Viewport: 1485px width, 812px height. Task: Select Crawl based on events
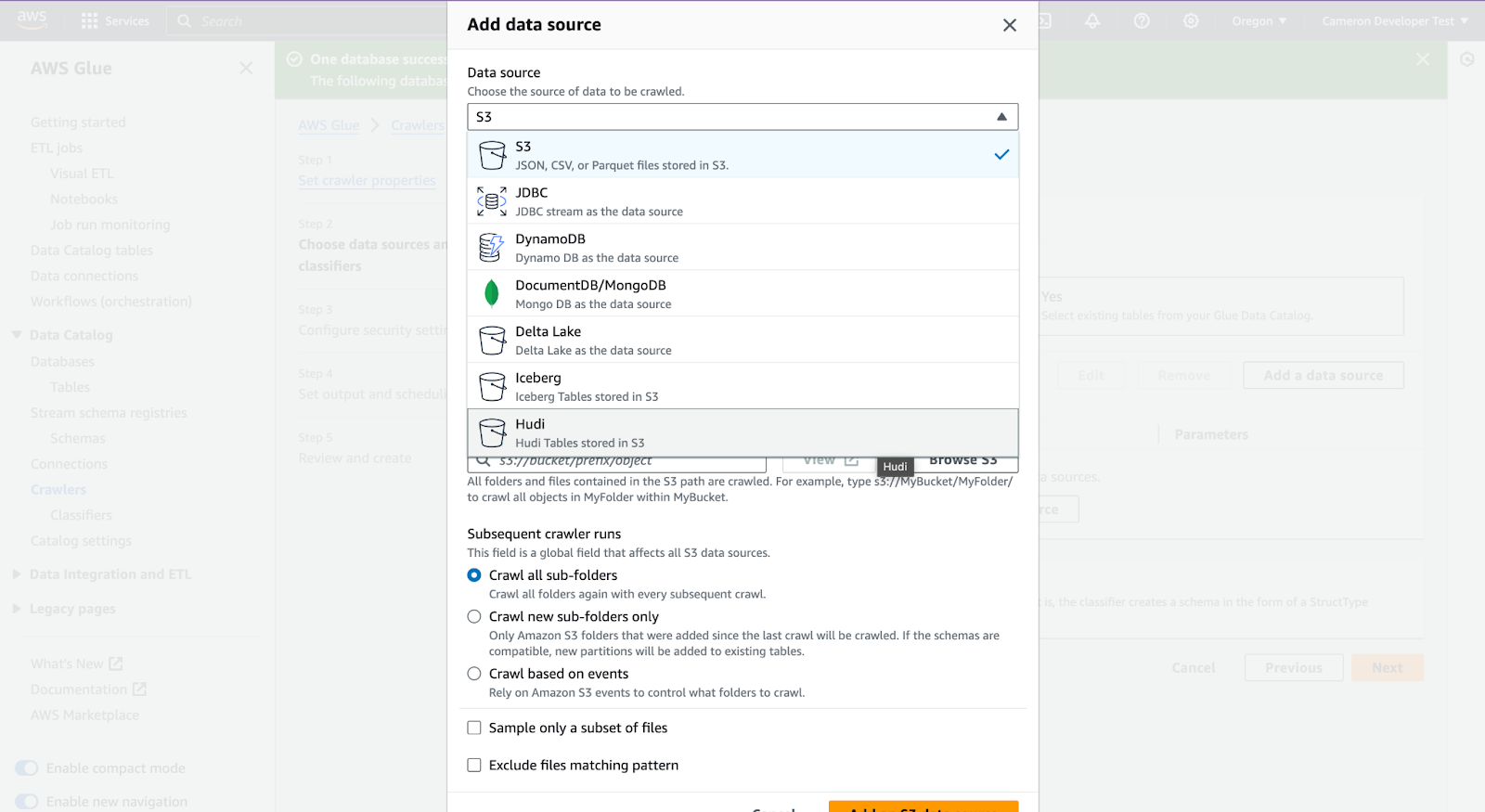pos(474,674)
